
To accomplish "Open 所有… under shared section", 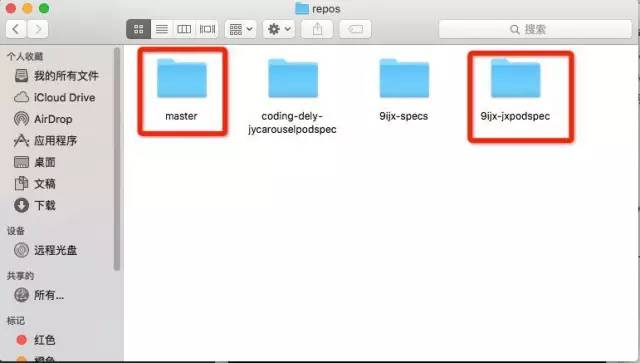I will tap(39, 295).
